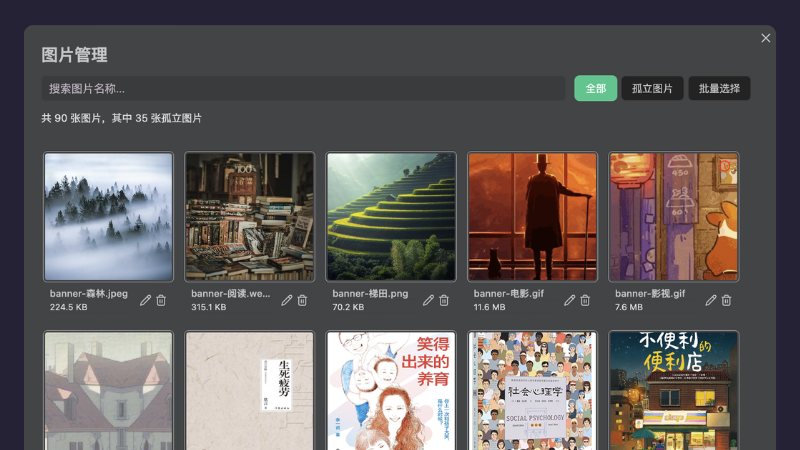The image size is (800, 450).
Task: Select the 不便利的便利店 cover thumbnail
Action: coord(673,390)
